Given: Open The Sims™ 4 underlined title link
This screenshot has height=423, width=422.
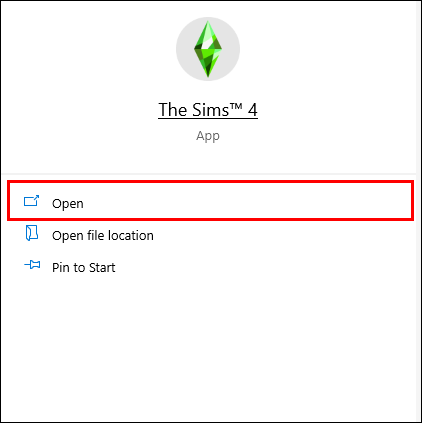Looking at the screenshot, I should 208,110.
